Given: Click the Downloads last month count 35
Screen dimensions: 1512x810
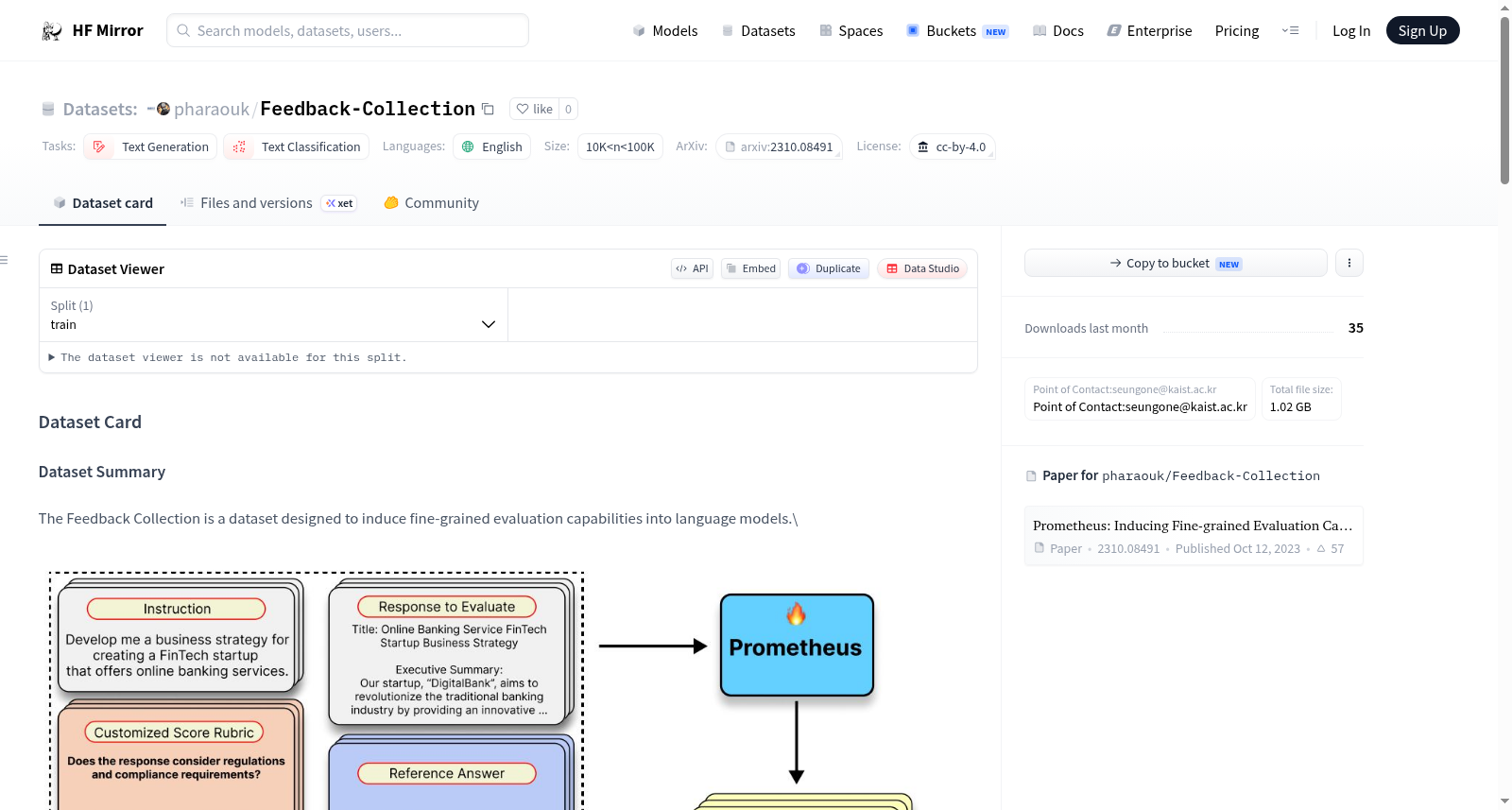Looking at the screenshot, I should [1356, 328].
